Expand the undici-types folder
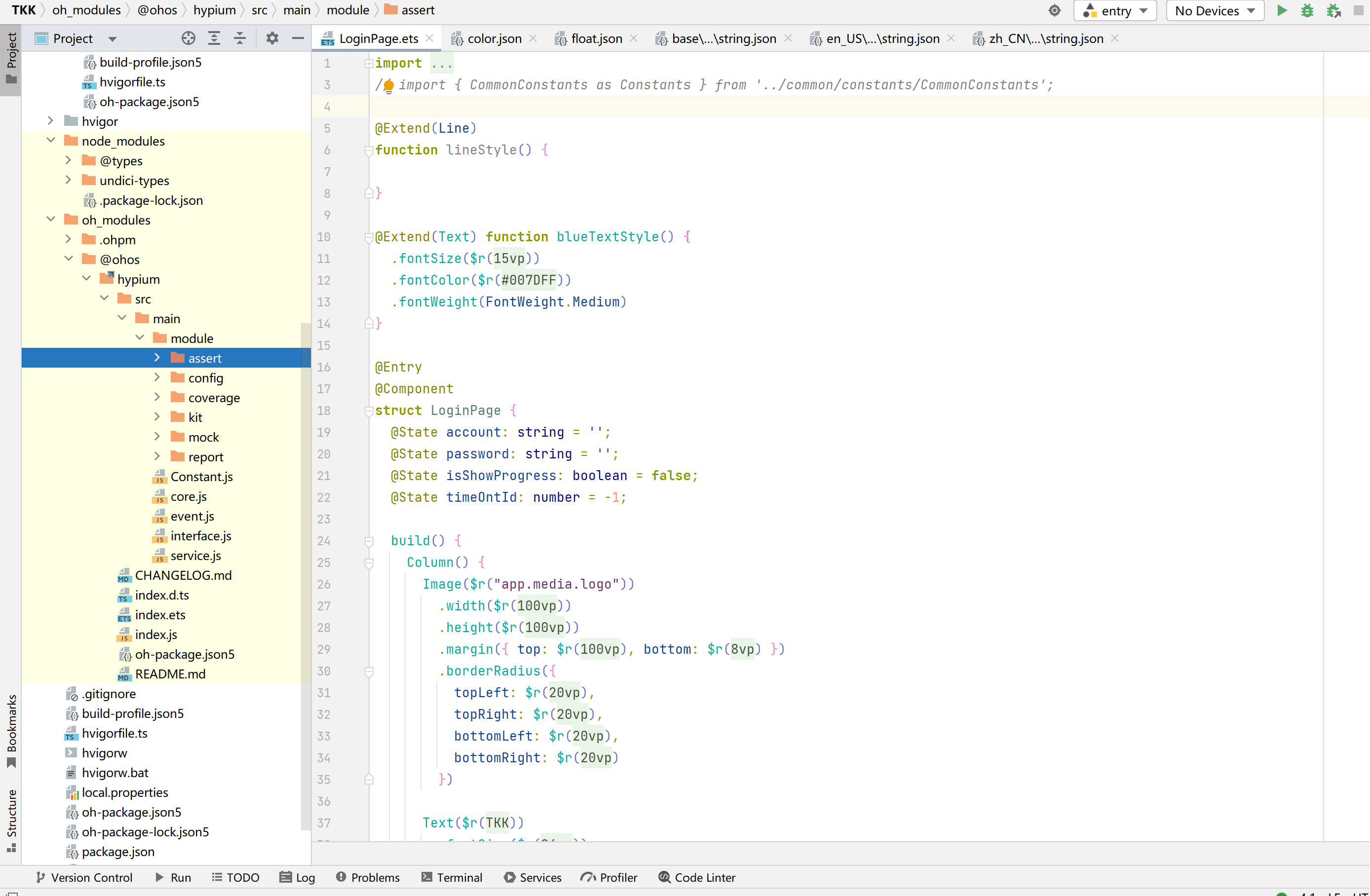Screen dimensions: 1370x896 69,180
